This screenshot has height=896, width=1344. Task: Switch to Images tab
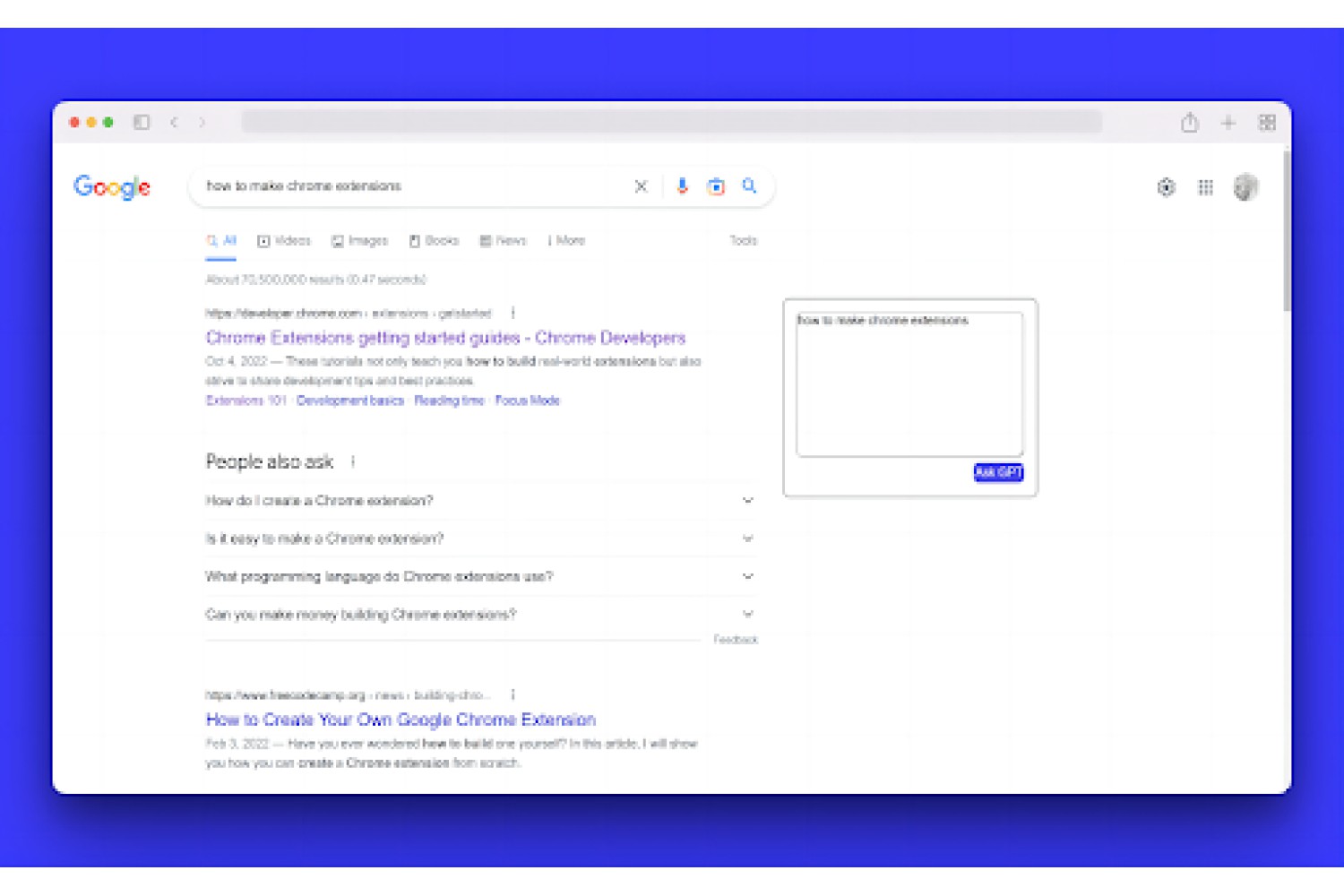[359, 240]
